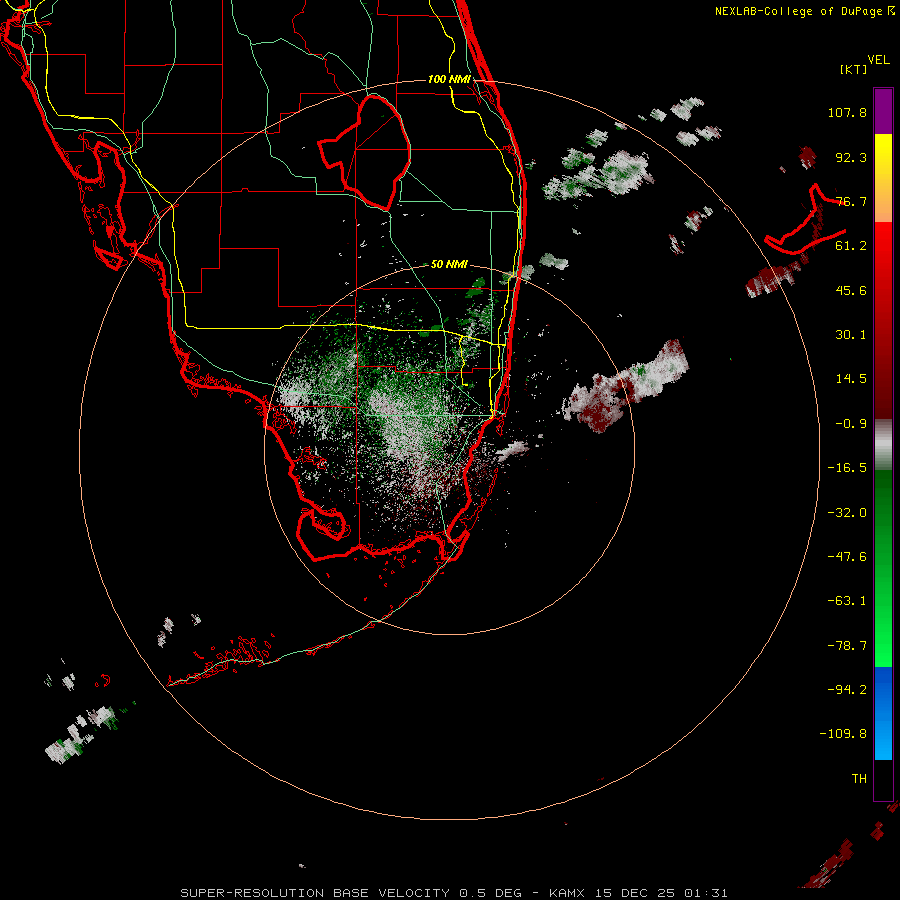Click the purple segment of velocity color bar
This screenshot has height=900, width=900.
tap(883, 111)
